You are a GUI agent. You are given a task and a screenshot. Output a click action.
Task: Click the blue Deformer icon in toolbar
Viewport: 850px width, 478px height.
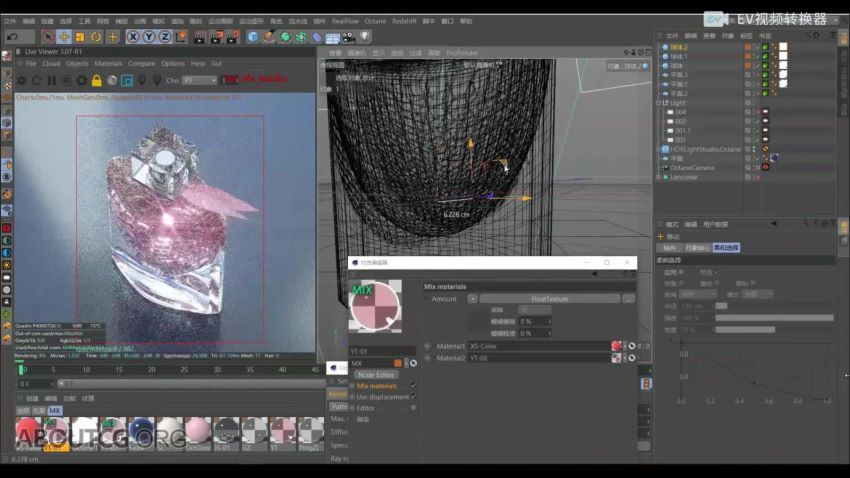coord(317,37)
